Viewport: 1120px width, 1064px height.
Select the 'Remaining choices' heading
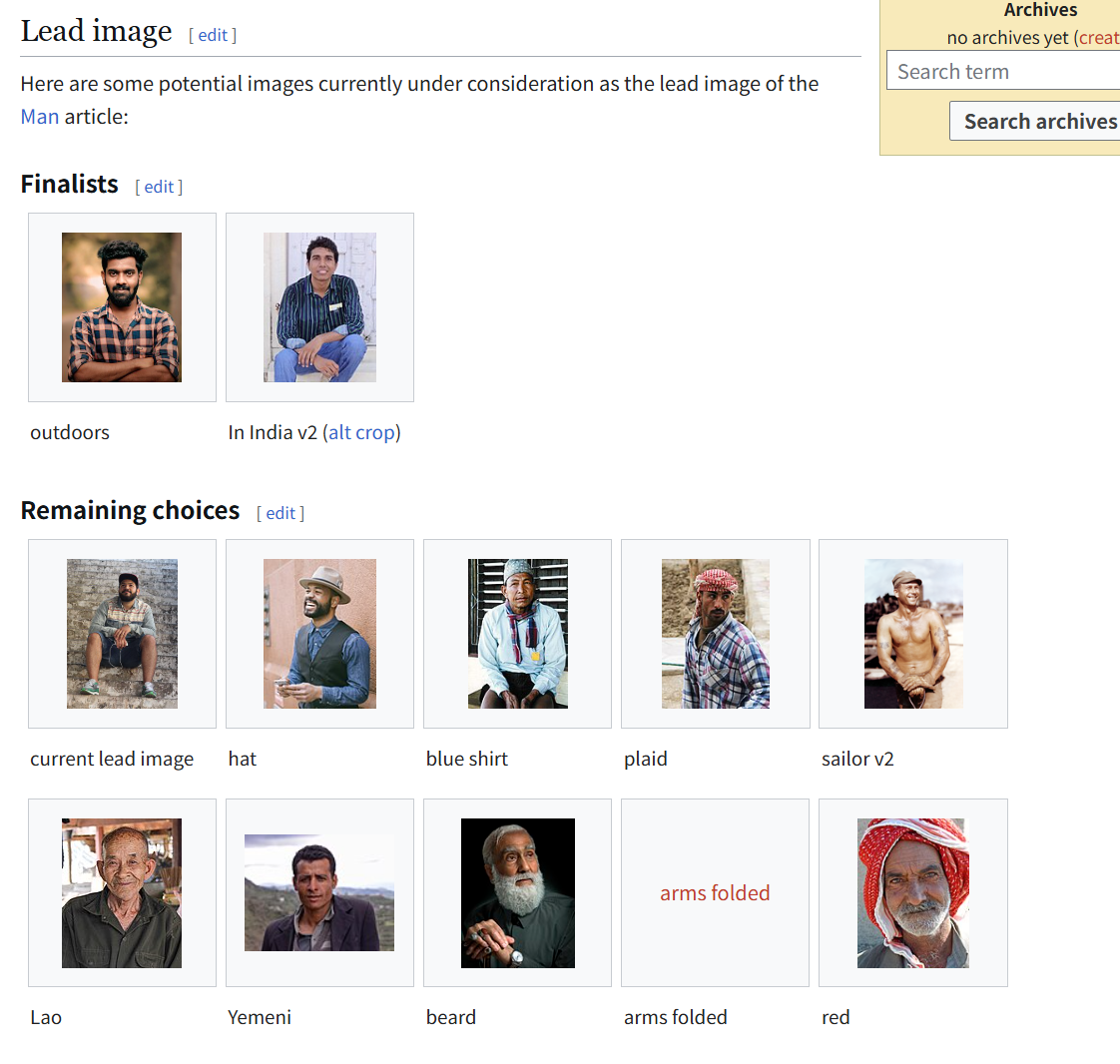point(130,511)
